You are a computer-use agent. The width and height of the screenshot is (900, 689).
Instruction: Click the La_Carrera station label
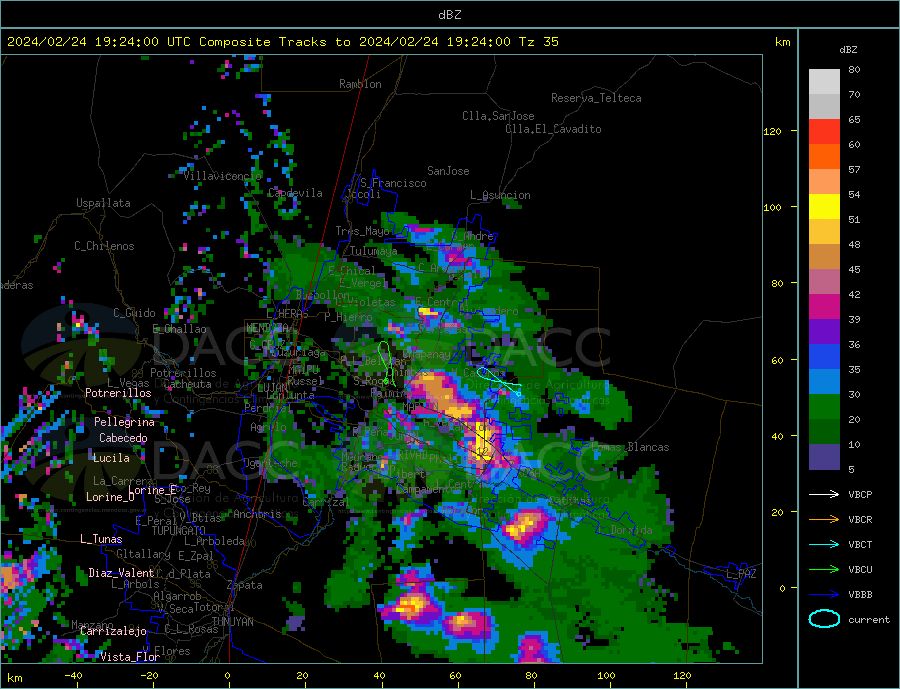(x=123, y=481)
